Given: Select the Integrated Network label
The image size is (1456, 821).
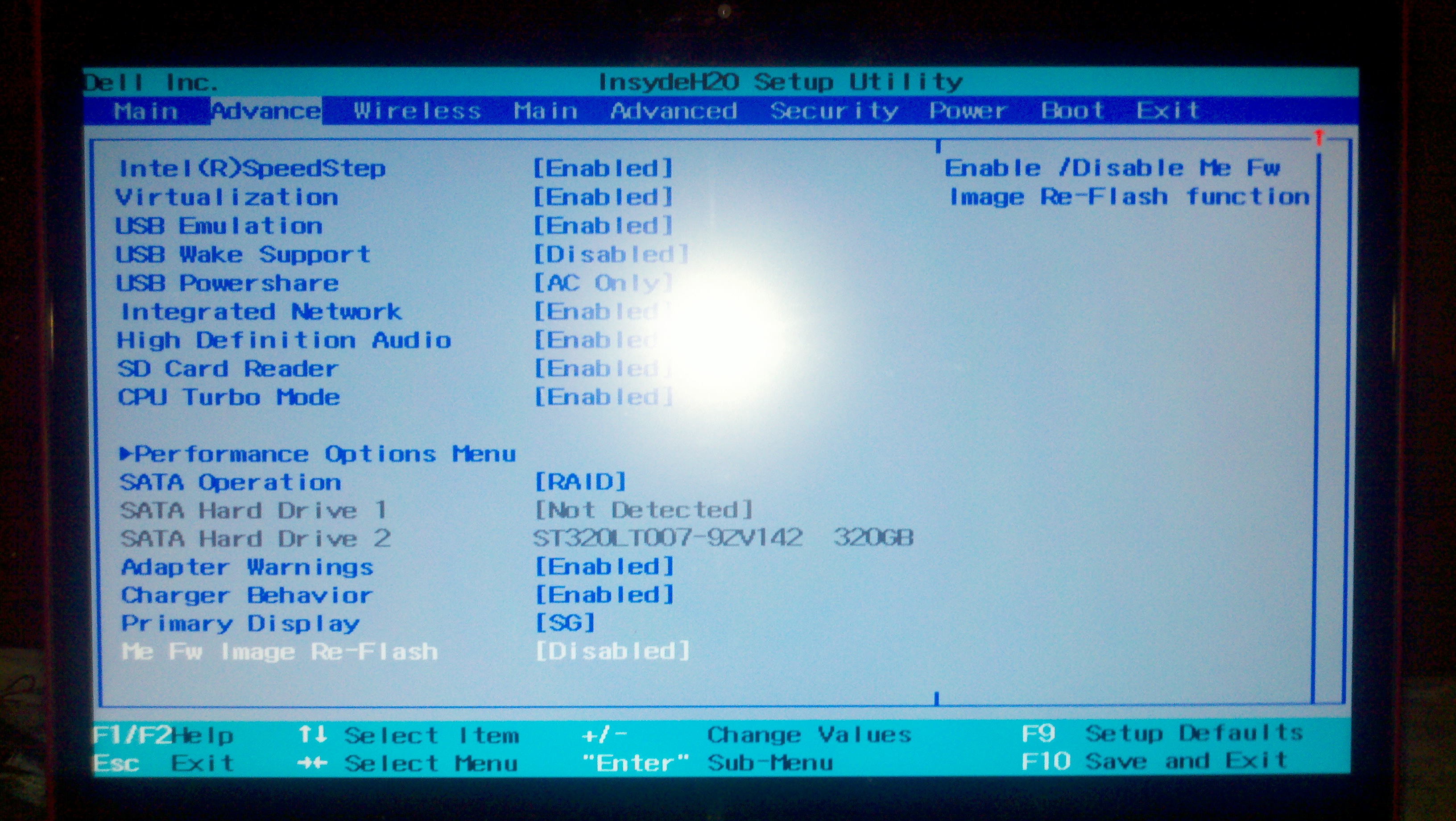Looking at the screenshot, I should click(x=261, y=311).
